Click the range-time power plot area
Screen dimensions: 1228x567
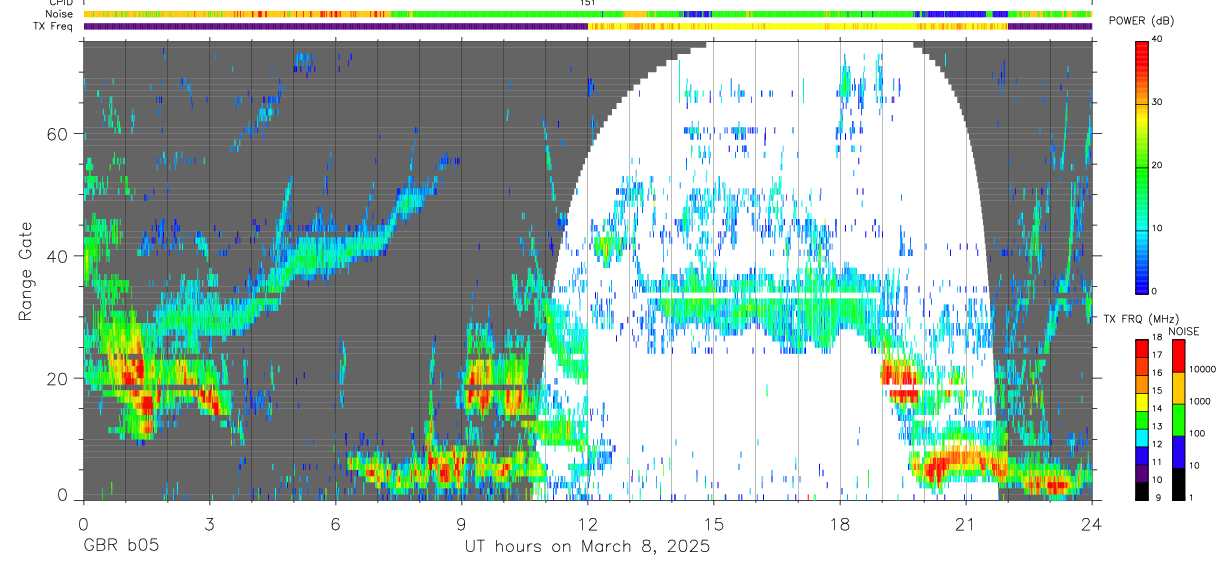pyautogui.click(x=588, y=270)
